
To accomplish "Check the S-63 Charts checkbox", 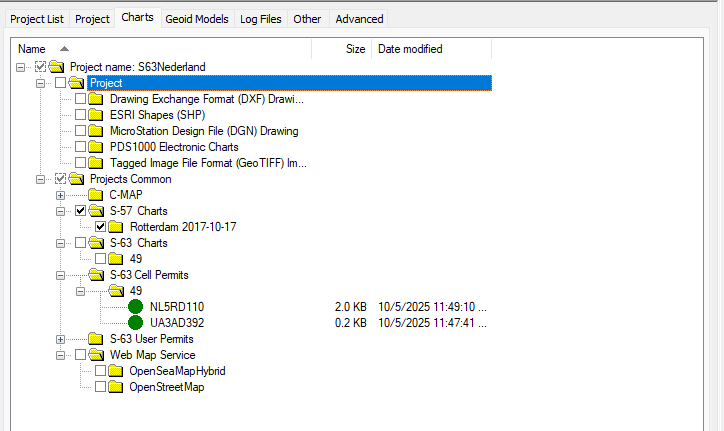I will pos(81,243).
